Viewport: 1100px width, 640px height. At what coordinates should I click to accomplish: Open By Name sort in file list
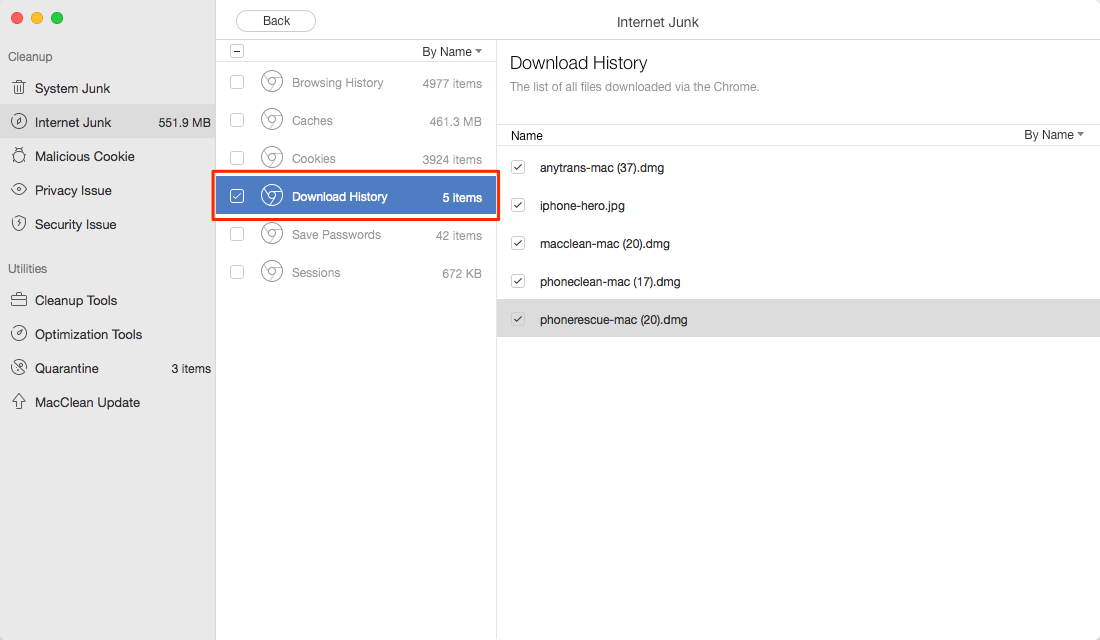point(1054,135)
